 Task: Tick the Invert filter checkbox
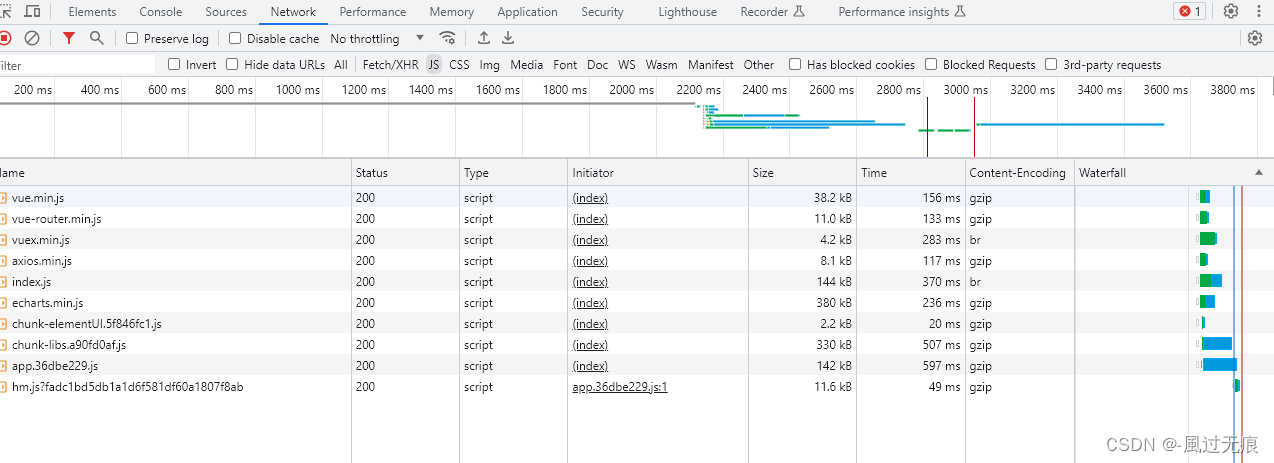(x=174, y=64)
